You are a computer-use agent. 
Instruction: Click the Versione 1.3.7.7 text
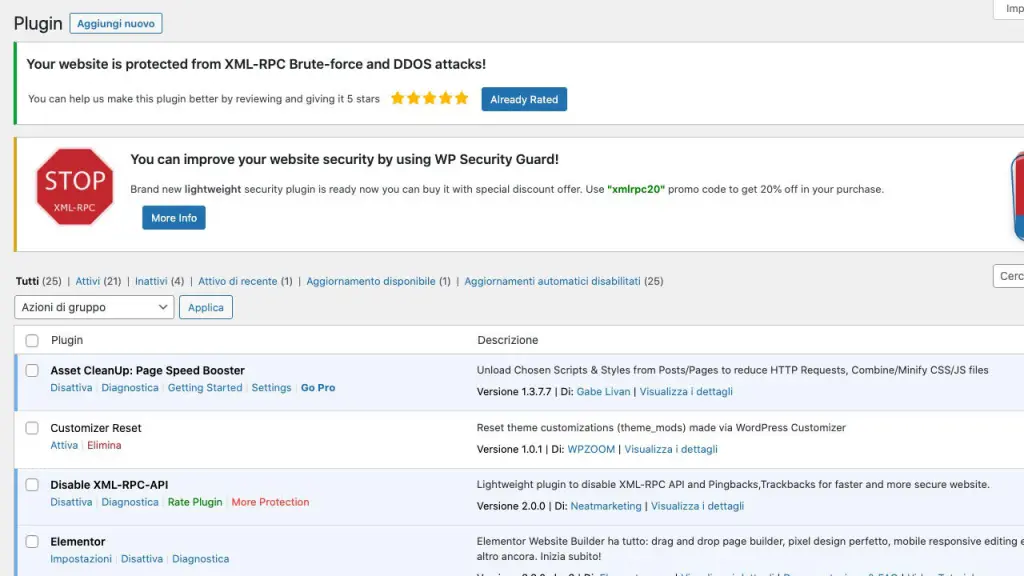[514, 391]
